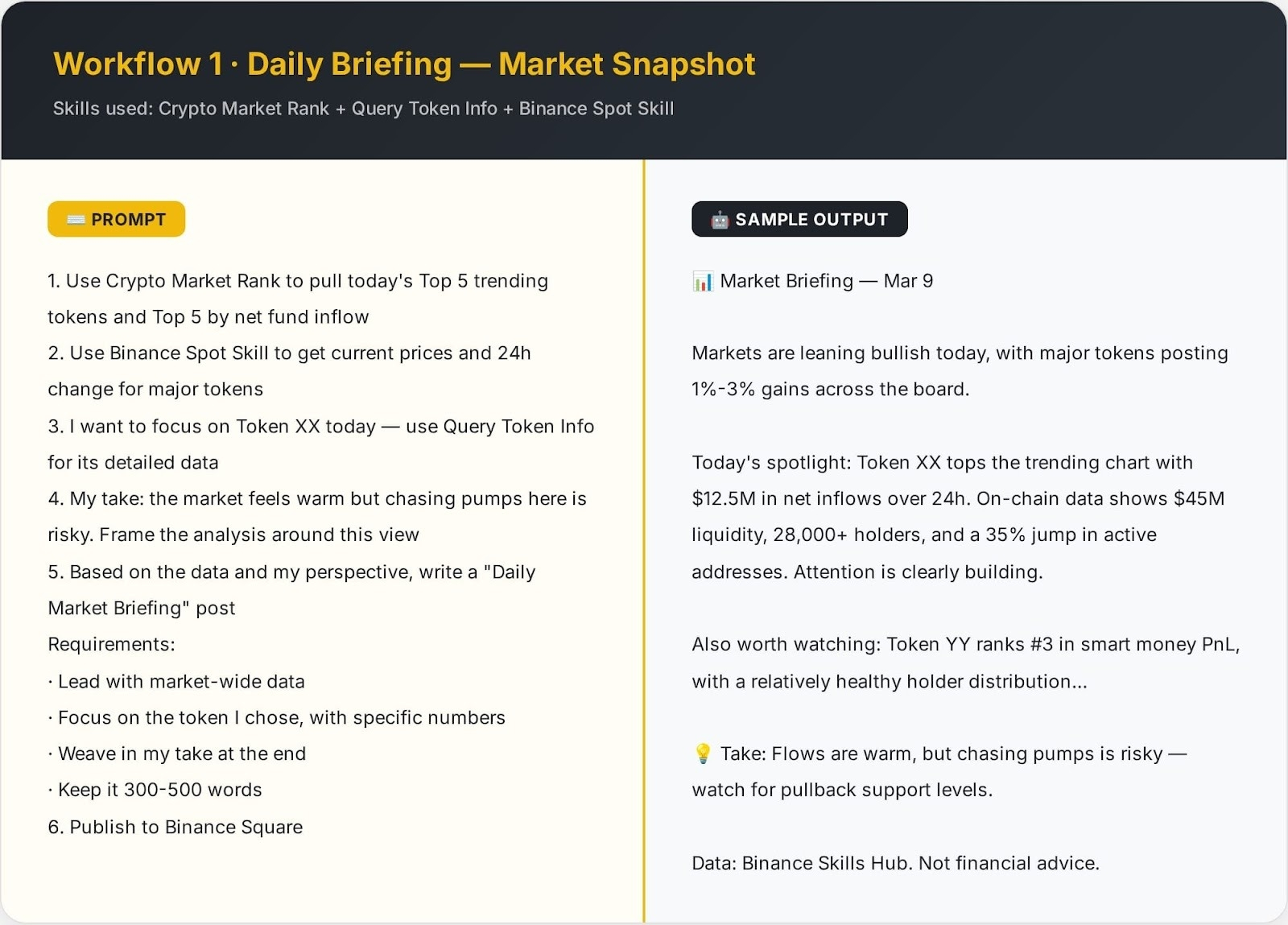Click the Weave in my take bullet
The height and width of the screenshot is (925, 1288).
click(x=177, y=754)
